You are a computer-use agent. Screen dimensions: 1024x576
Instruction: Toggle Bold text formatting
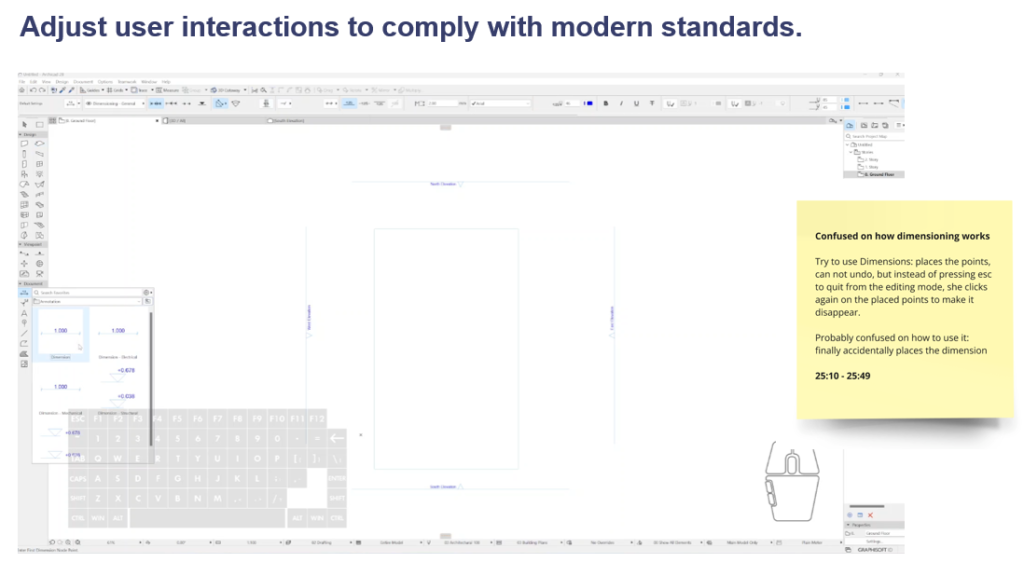pos(606,102)
